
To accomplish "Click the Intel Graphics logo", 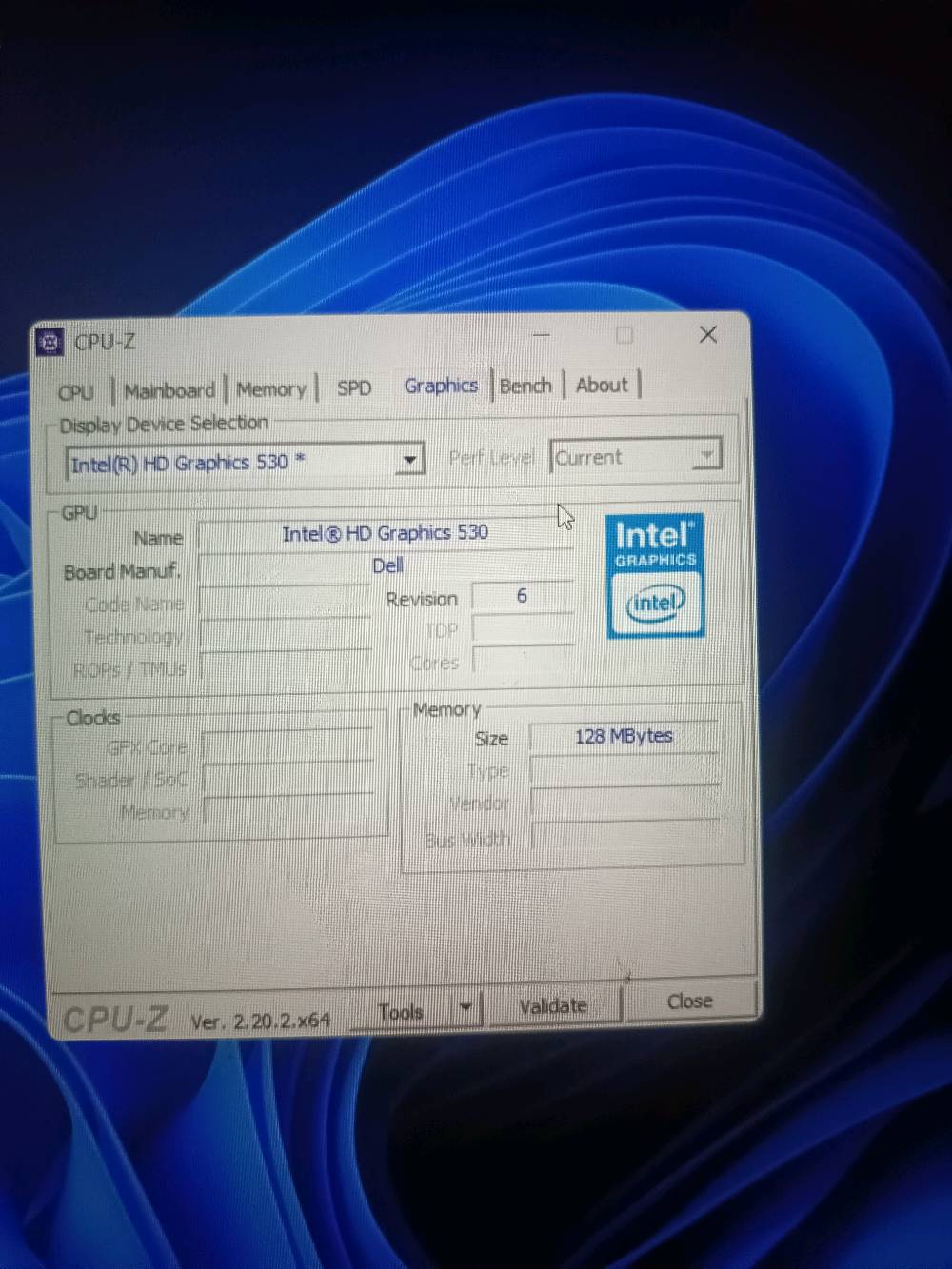I will [655, 576].
